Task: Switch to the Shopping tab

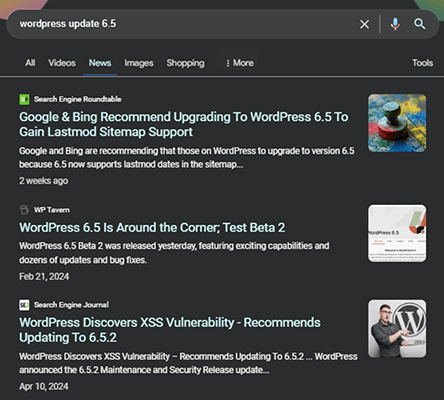Action: (185, 63)
